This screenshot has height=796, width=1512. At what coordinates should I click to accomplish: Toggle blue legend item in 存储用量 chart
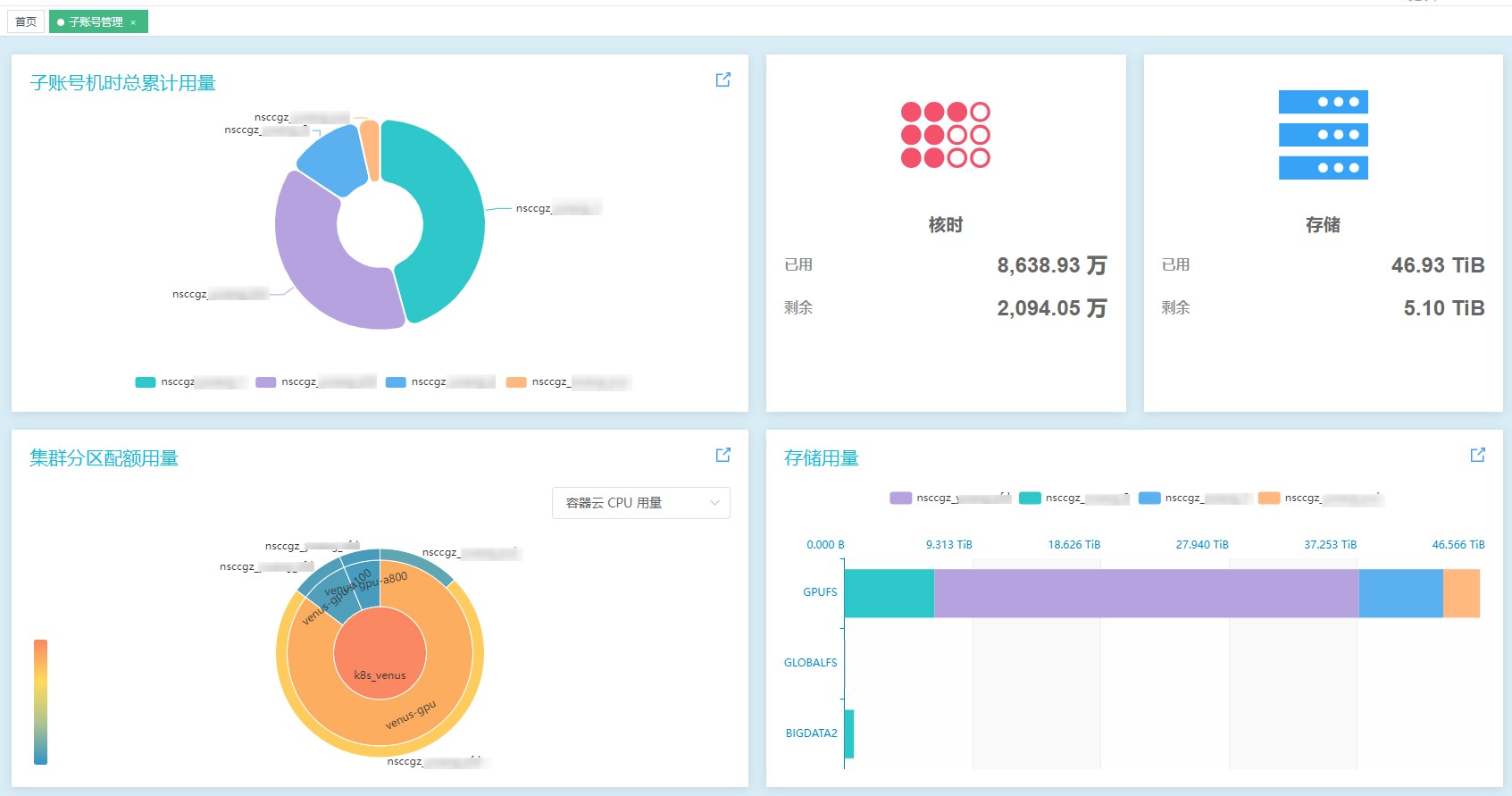tap(1149, 498)
